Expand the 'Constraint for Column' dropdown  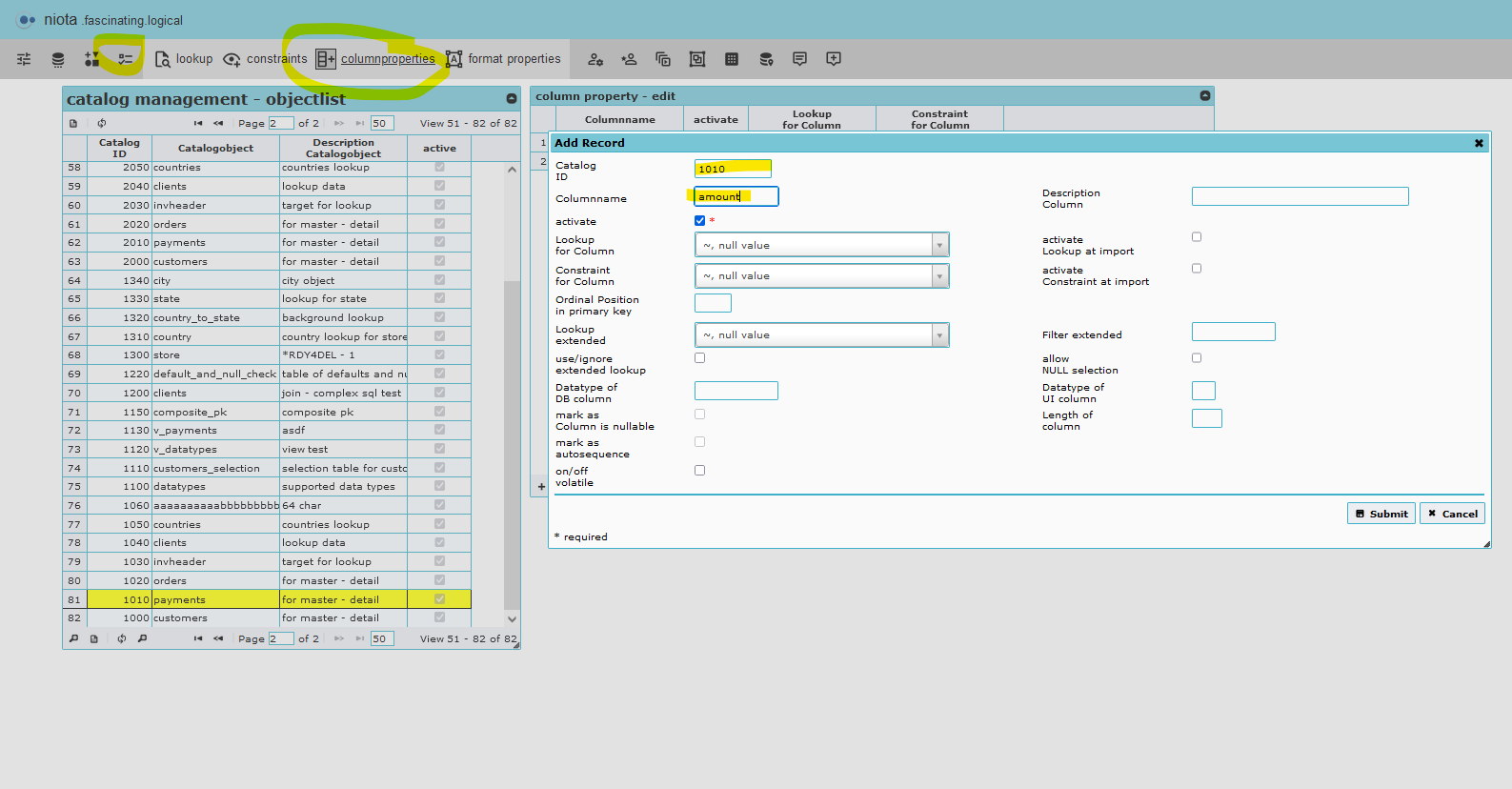(x=821, y=275)
